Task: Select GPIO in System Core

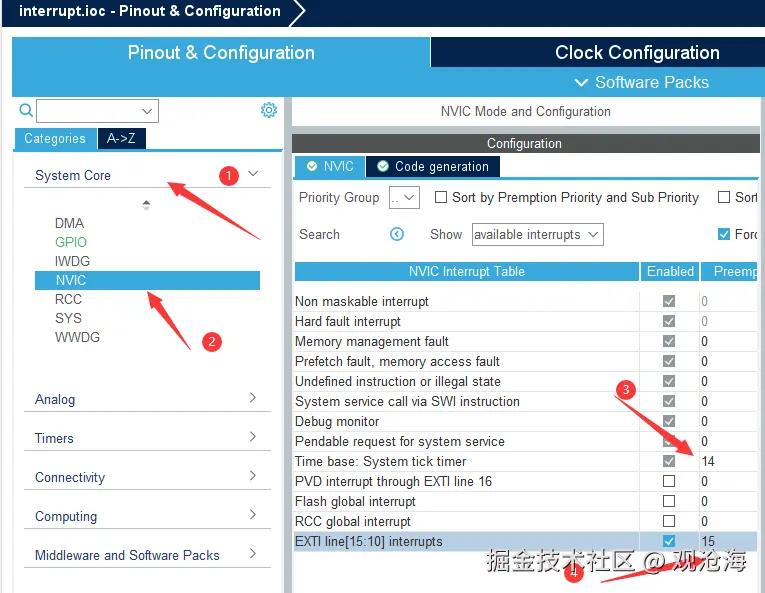Action: [x=71, y=242]
